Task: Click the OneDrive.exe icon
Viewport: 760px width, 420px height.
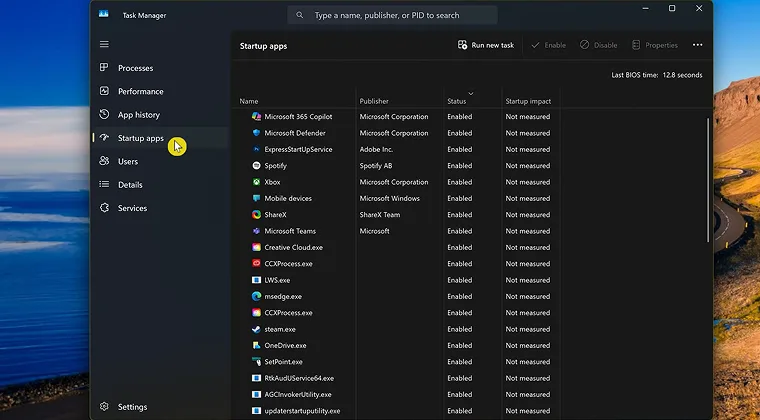Action: [x=256, y=345]
